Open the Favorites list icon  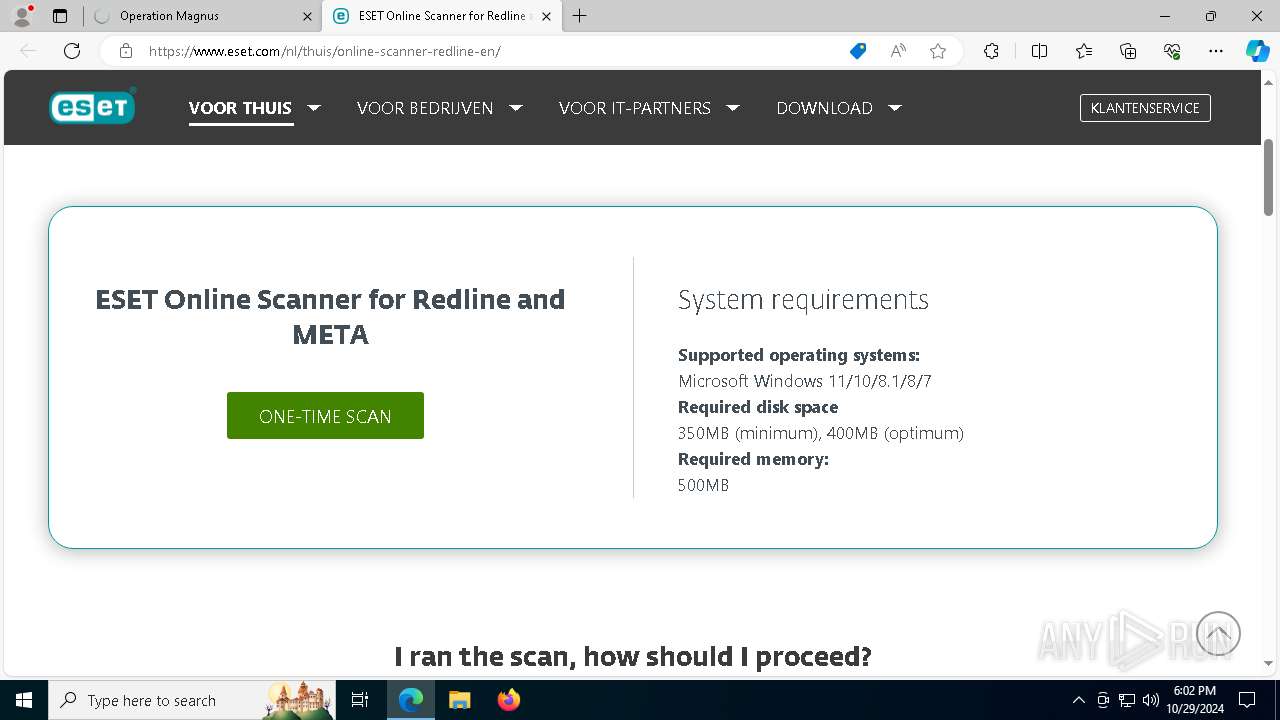1084,51
